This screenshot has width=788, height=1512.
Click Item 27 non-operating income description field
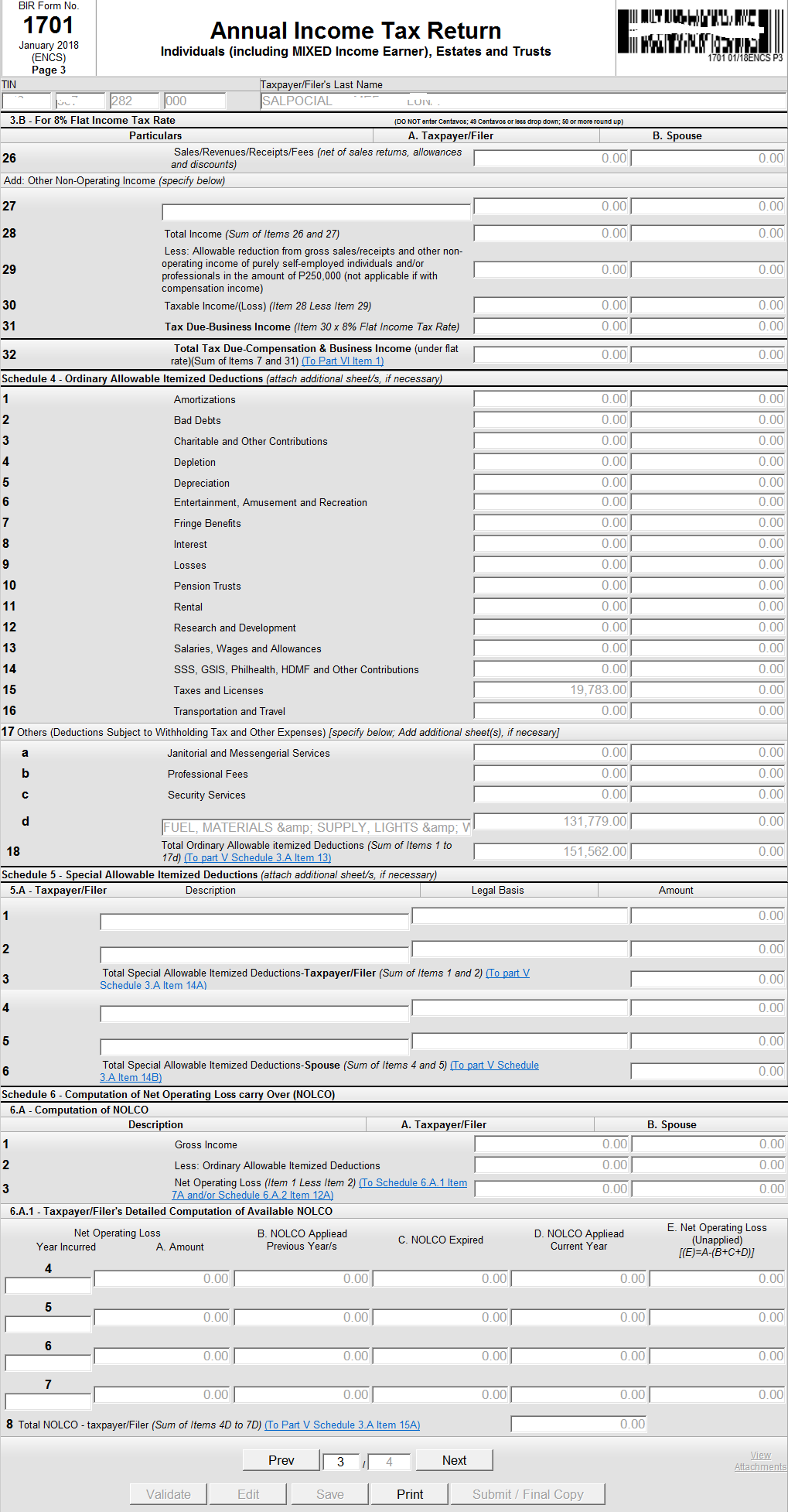(316, 212)
